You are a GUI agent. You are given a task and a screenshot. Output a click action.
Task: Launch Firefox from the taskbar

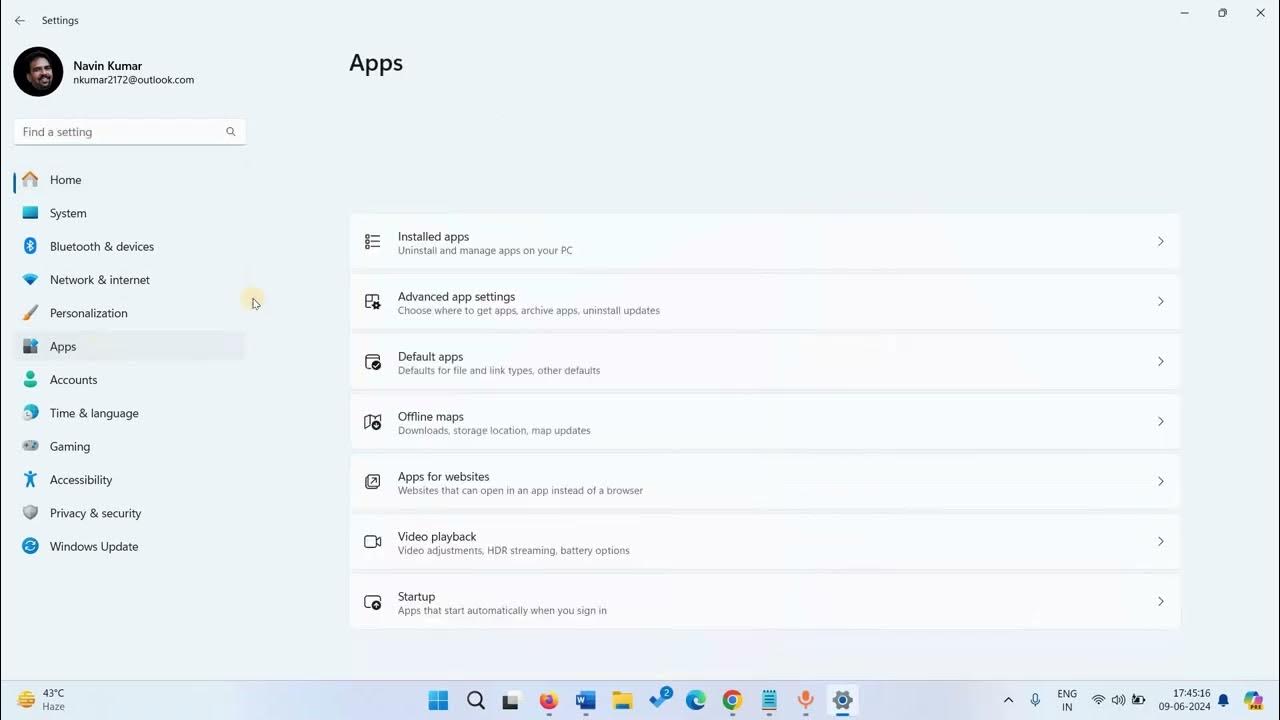(548, 700)
